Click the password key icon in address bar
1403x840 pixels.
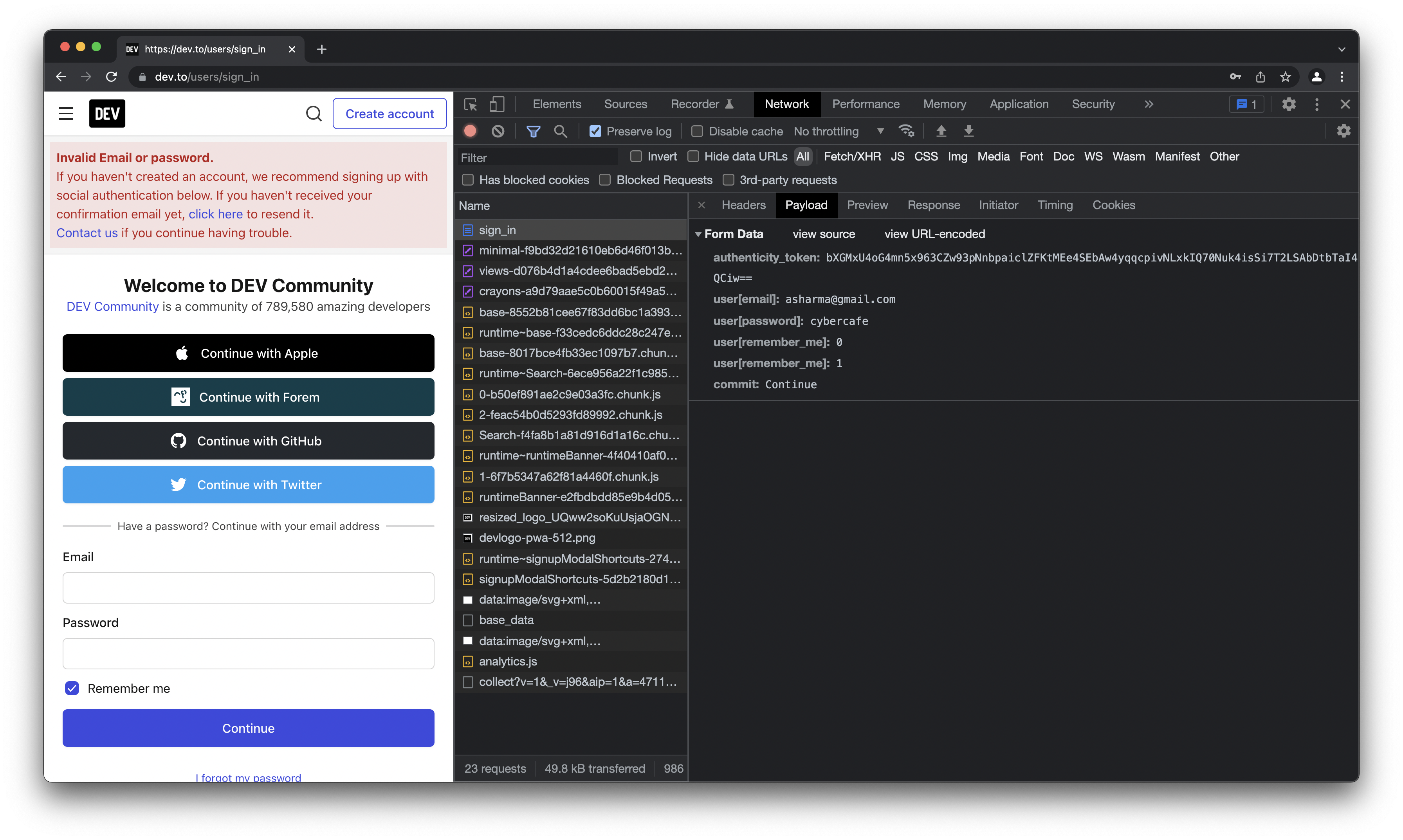coord(1235,76)
